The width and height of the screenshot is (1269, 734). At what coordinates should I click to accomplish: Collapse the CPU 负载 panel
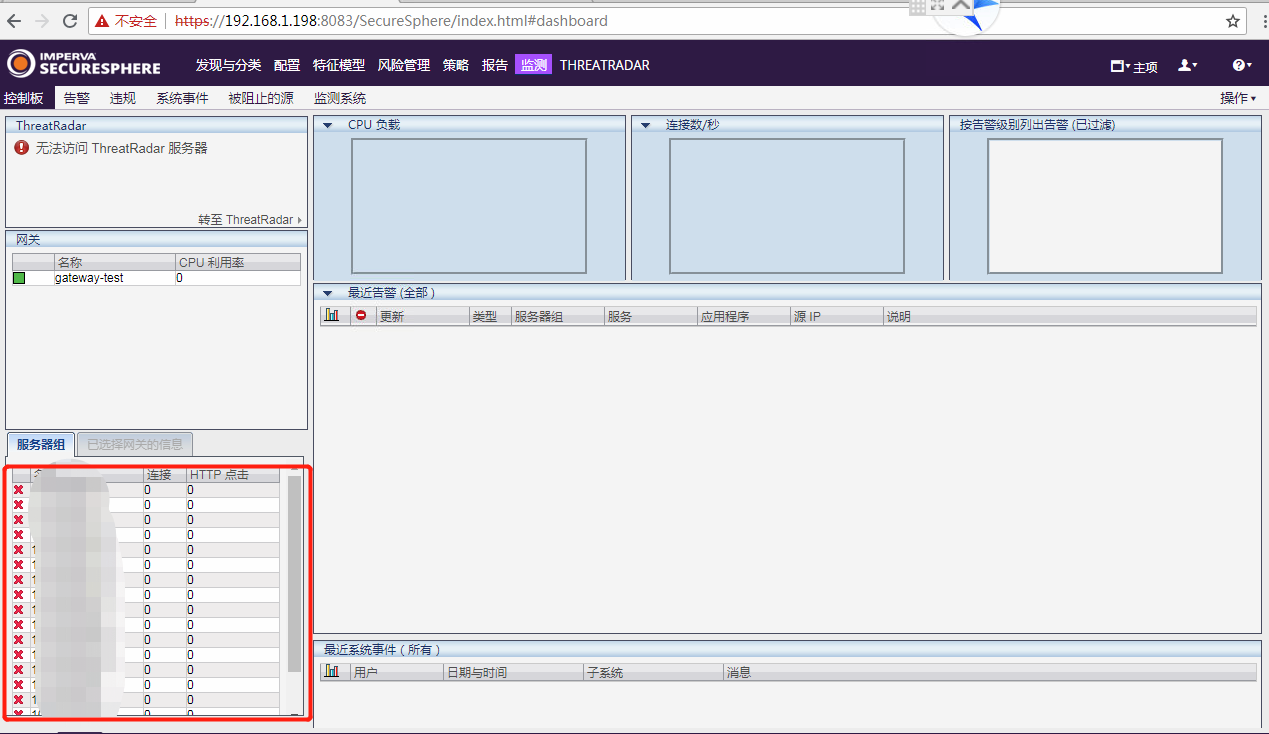pyautogui.click(x=327, y=125)
